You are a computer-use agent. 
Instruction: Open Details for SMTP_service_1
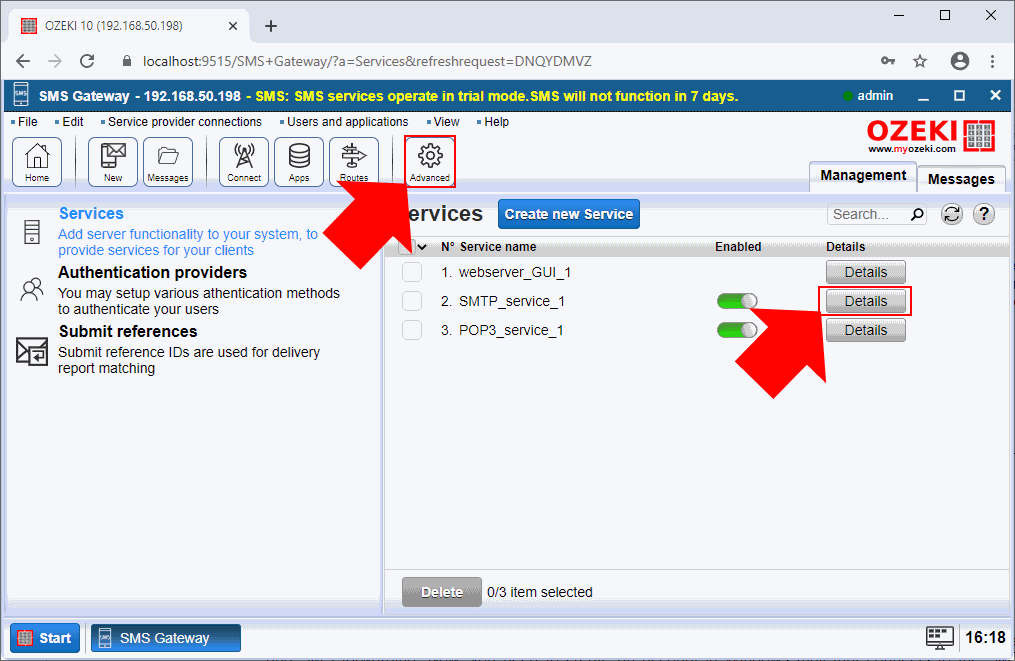pos(865,301)
